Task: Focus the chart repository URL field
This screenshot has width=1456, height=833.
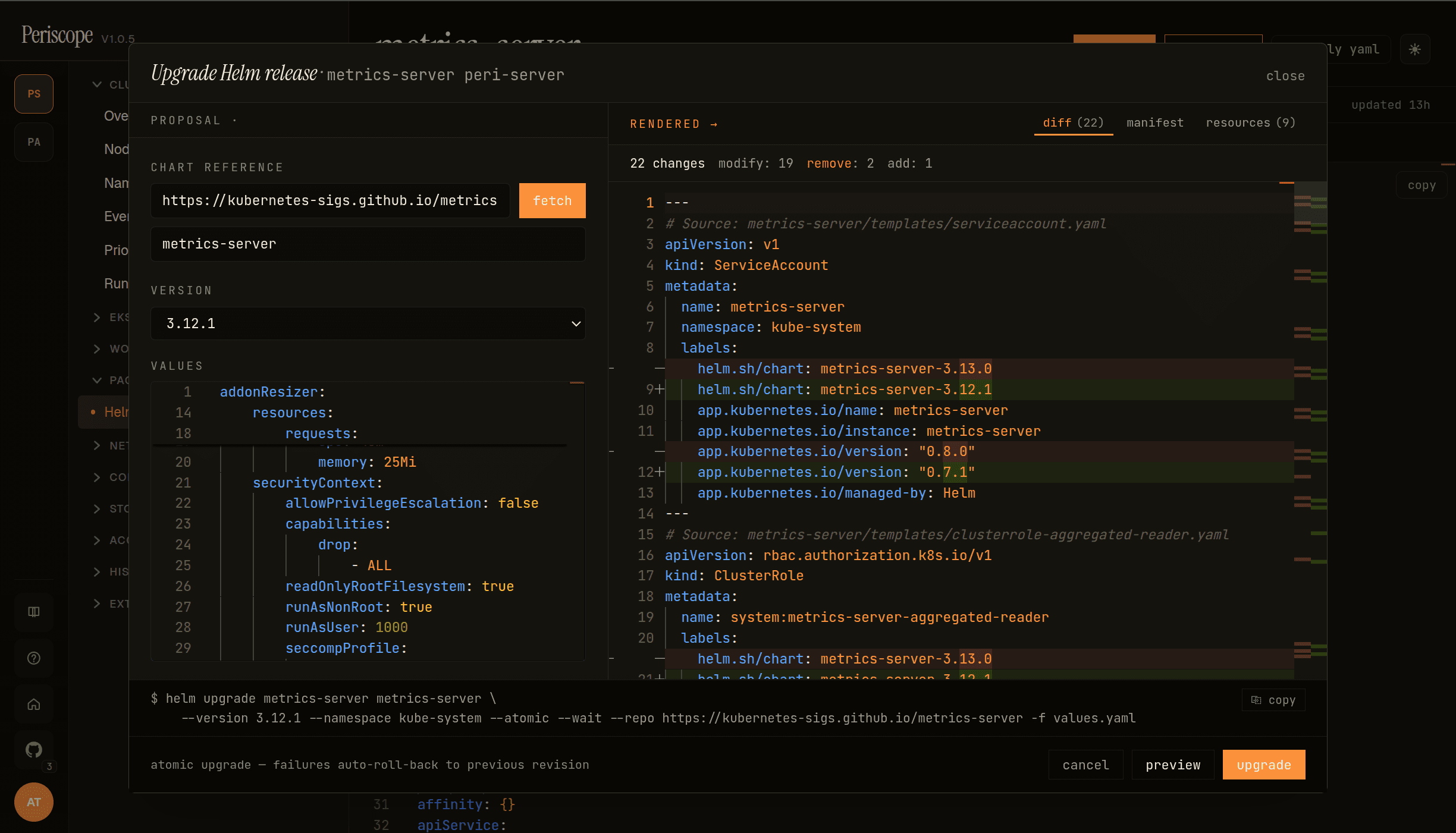Action: click(x=330, y=201)
